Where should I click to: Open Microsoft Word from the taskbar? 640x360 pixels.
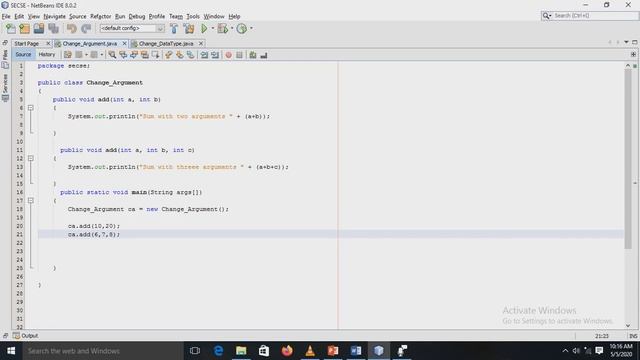[356, 351]
